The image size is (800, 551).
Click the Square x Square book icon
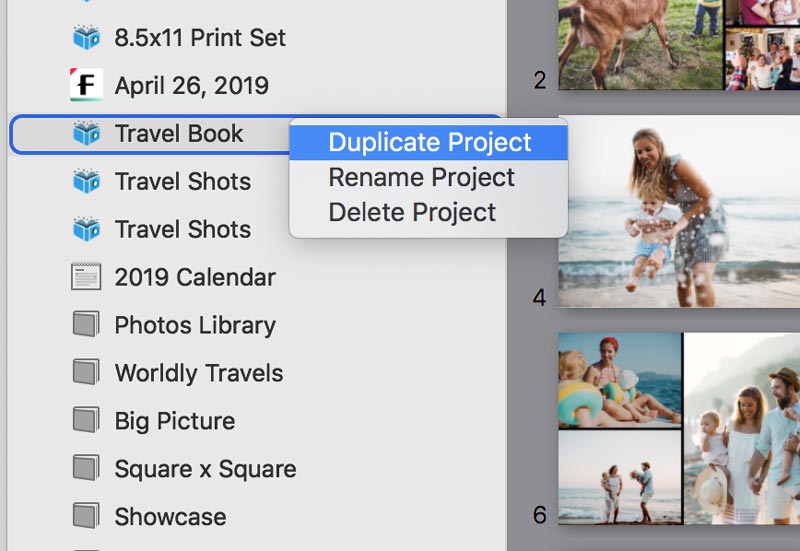tap(86, 468)
